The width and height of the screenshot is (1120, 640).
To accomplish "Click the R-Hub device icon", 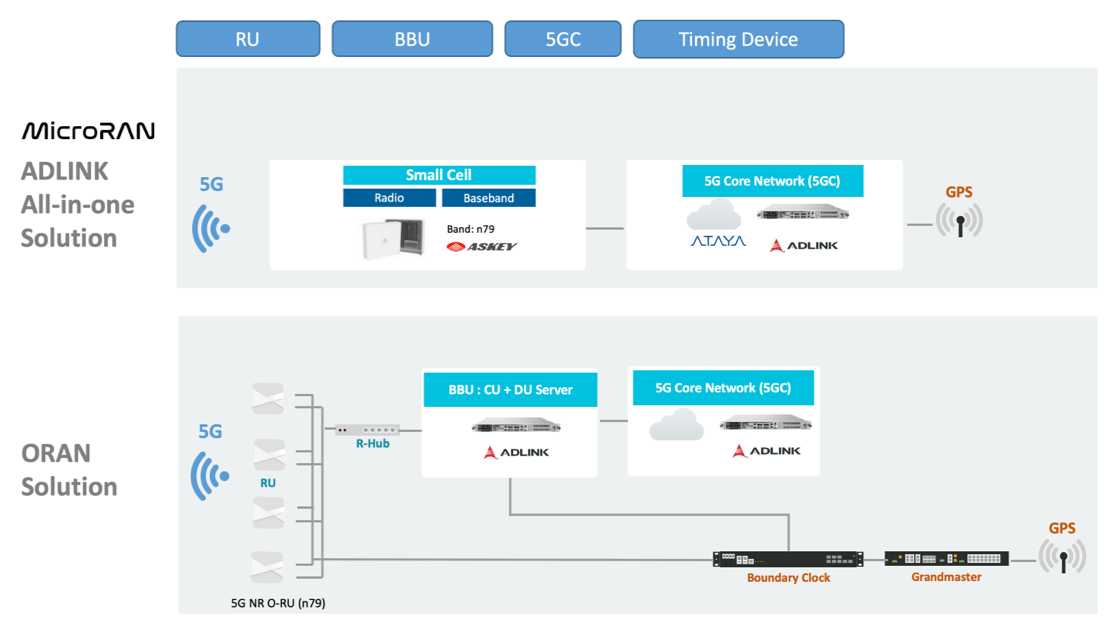I will tap(367, 430).
